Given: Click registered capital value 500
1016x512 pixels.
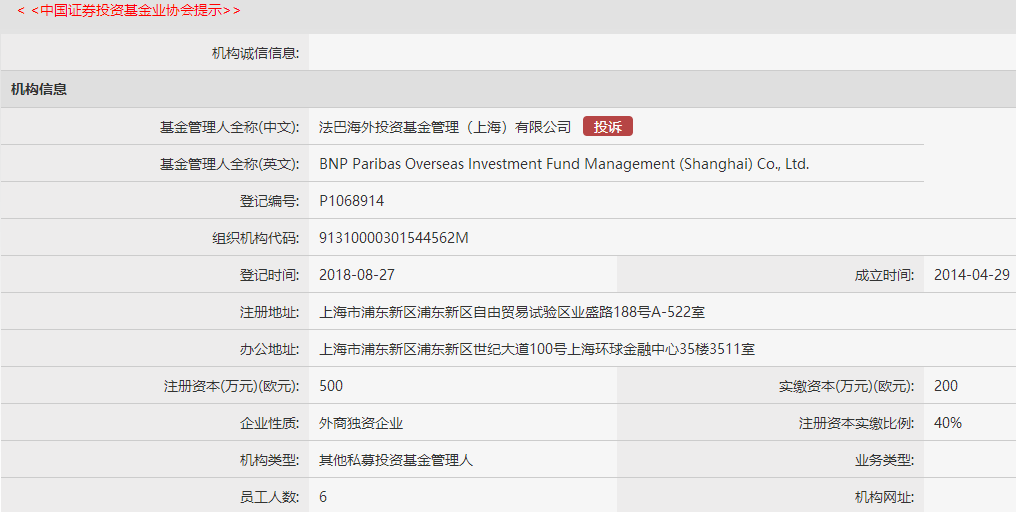Looking at the screenshot, I should [x=331, y=386].
